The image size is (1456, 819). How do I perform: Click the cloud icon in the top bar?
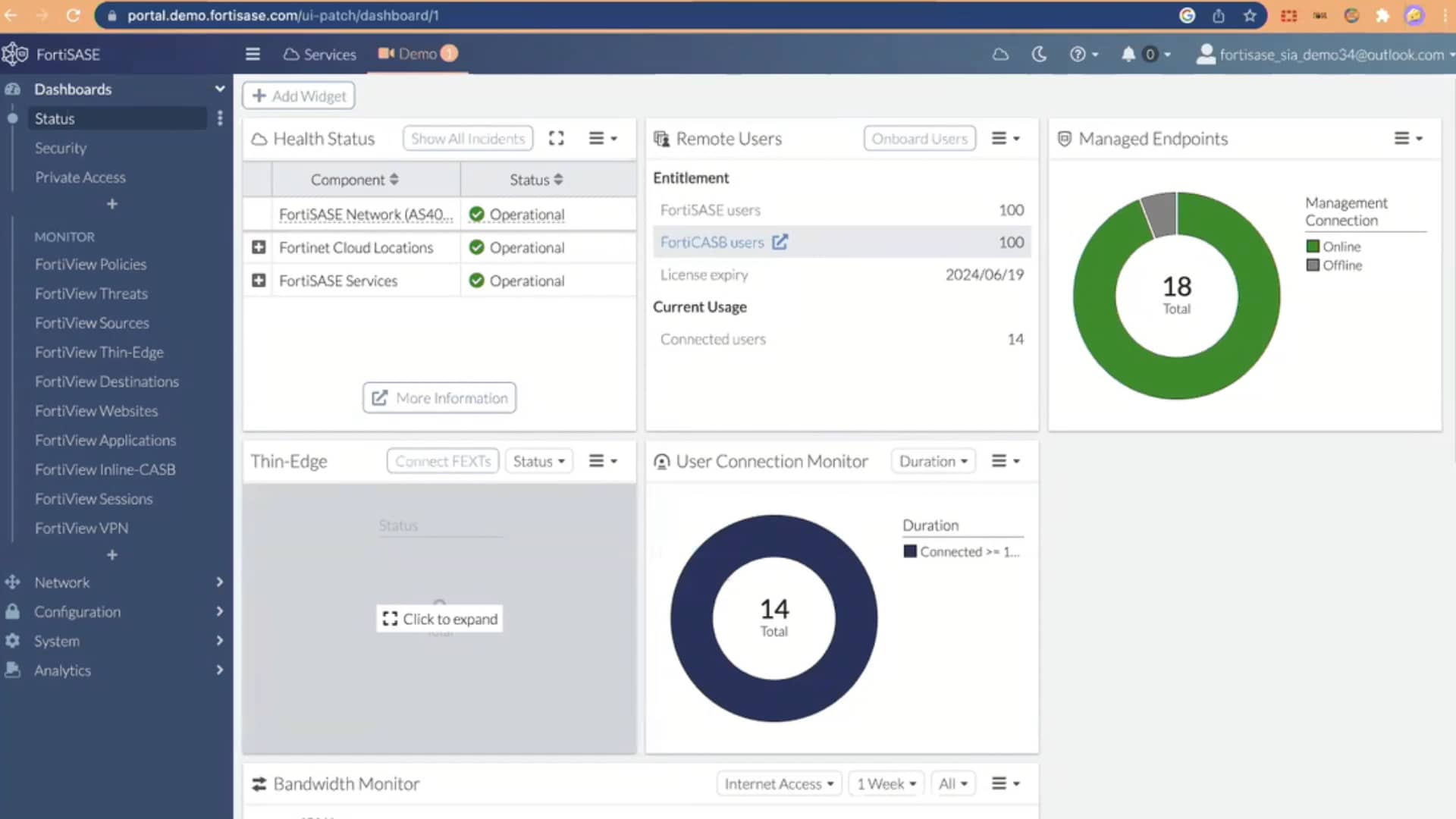1000,54
